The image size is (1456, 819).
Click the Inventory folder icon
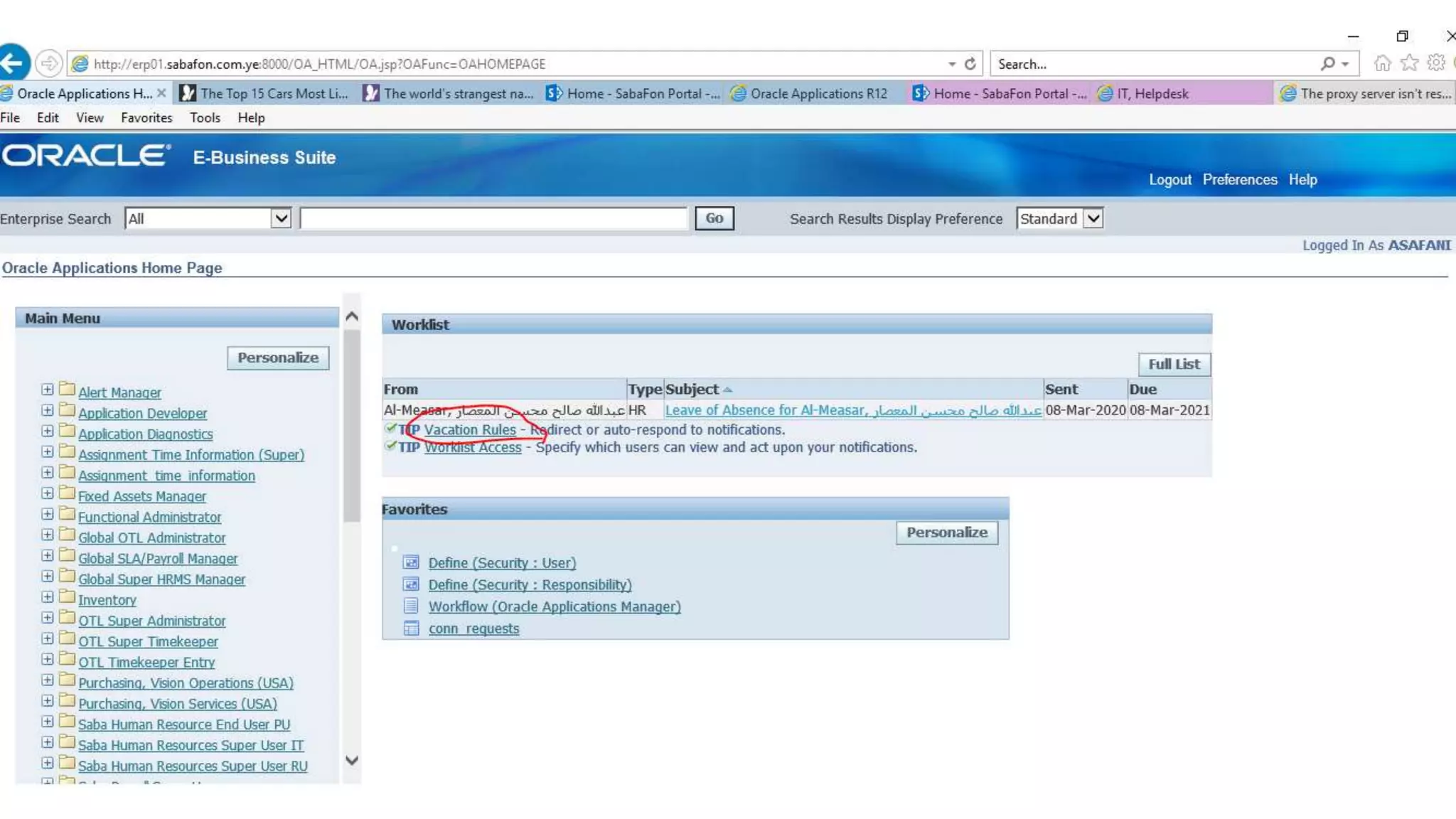[67, 596]
